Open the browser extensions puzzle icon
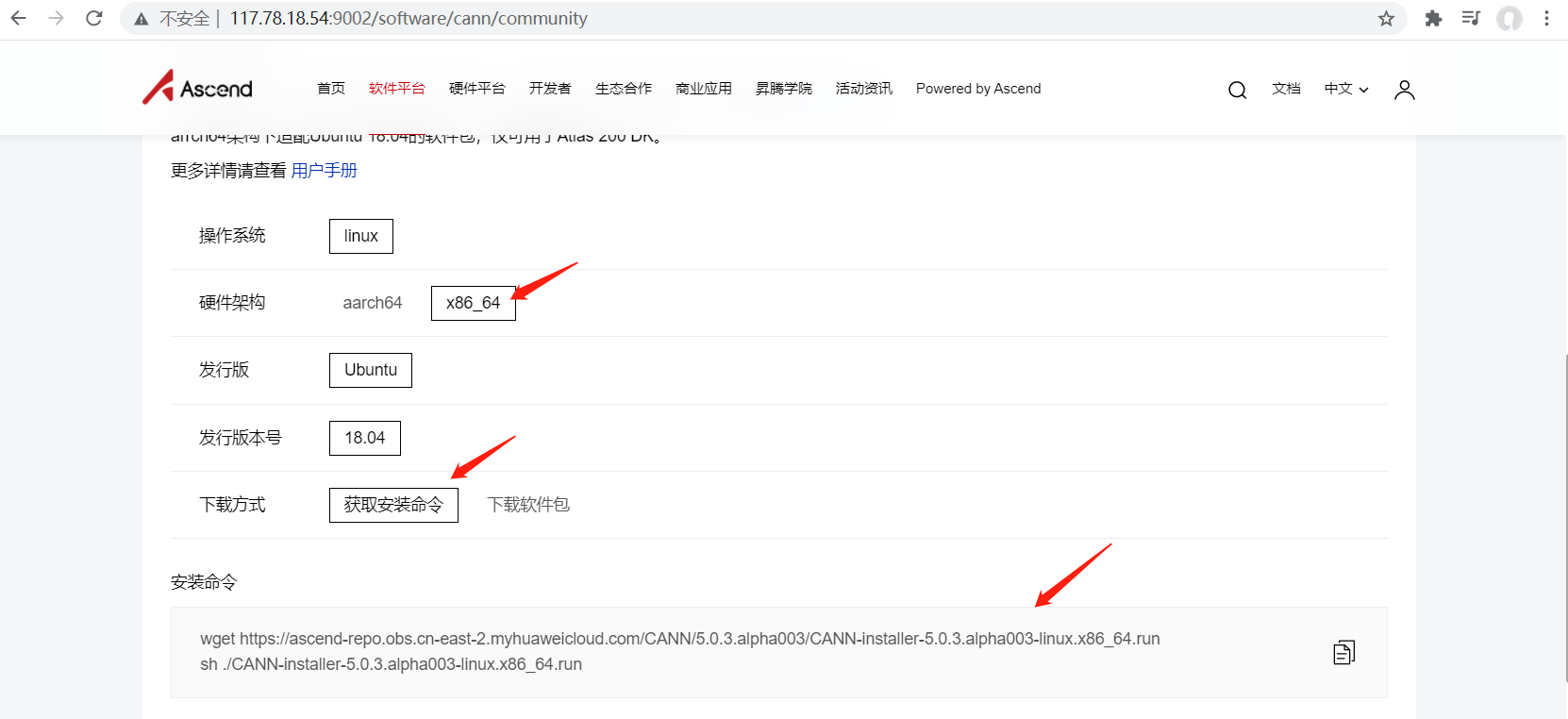1568x719 pixels. point(1433,18)
